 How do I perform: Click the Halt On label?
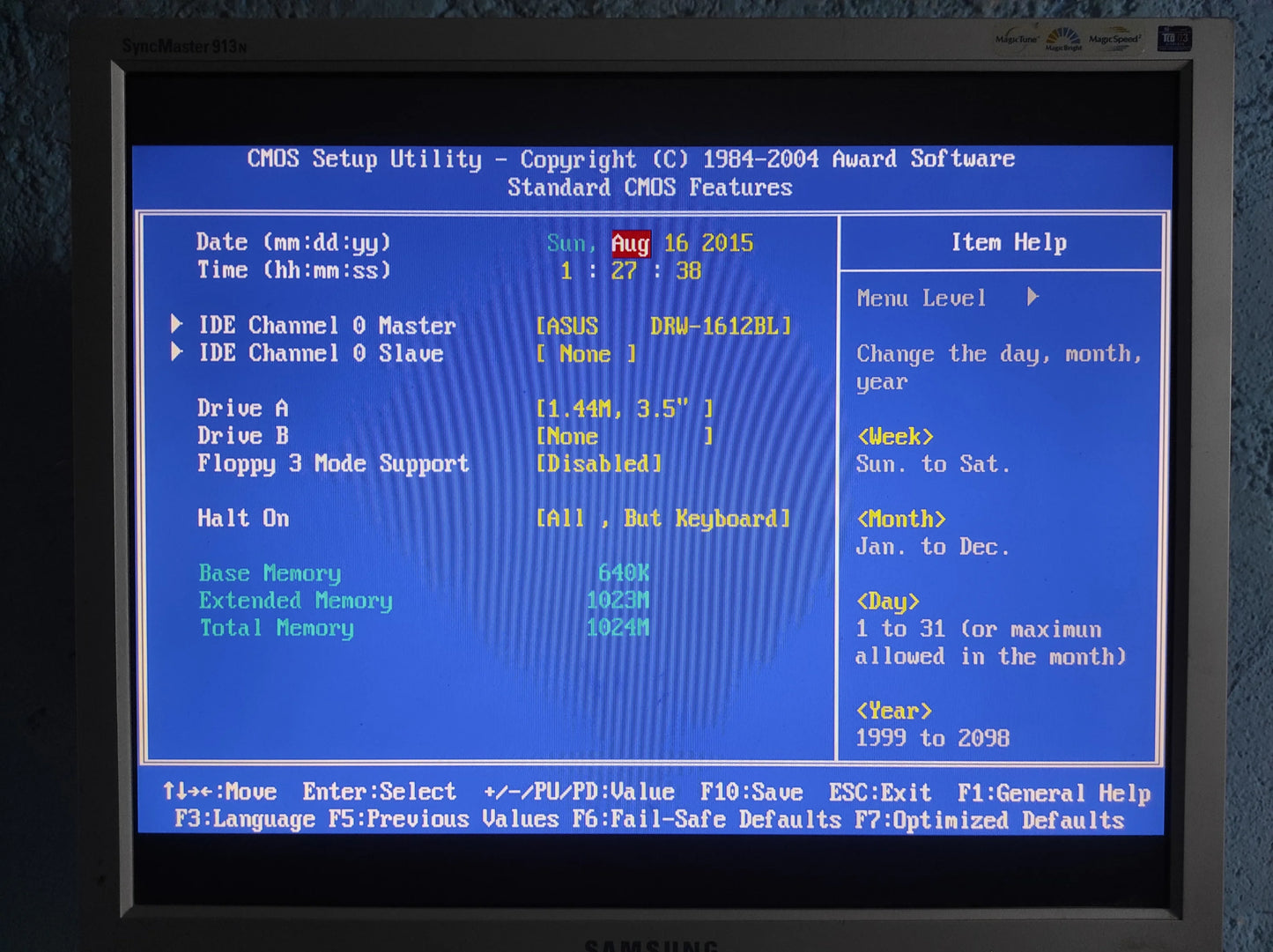[x=243, y=519]
